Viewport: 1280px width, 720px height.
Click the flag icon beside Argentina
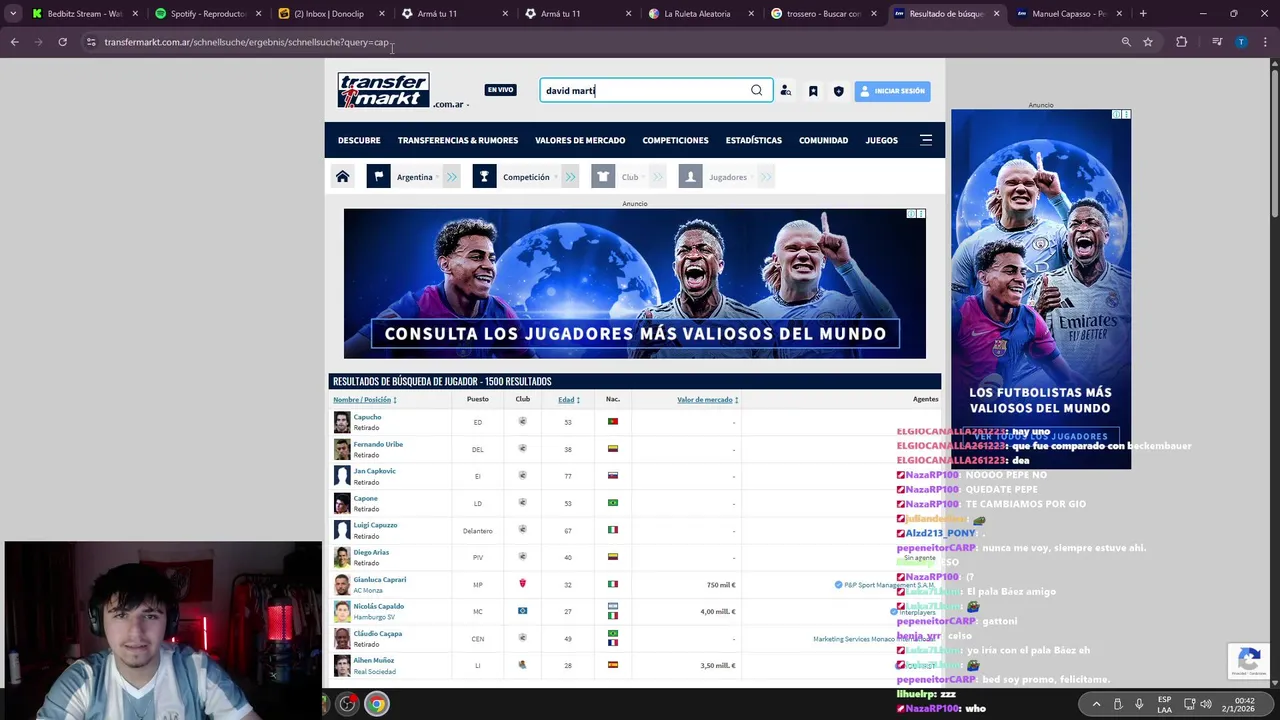pos(378,177)
